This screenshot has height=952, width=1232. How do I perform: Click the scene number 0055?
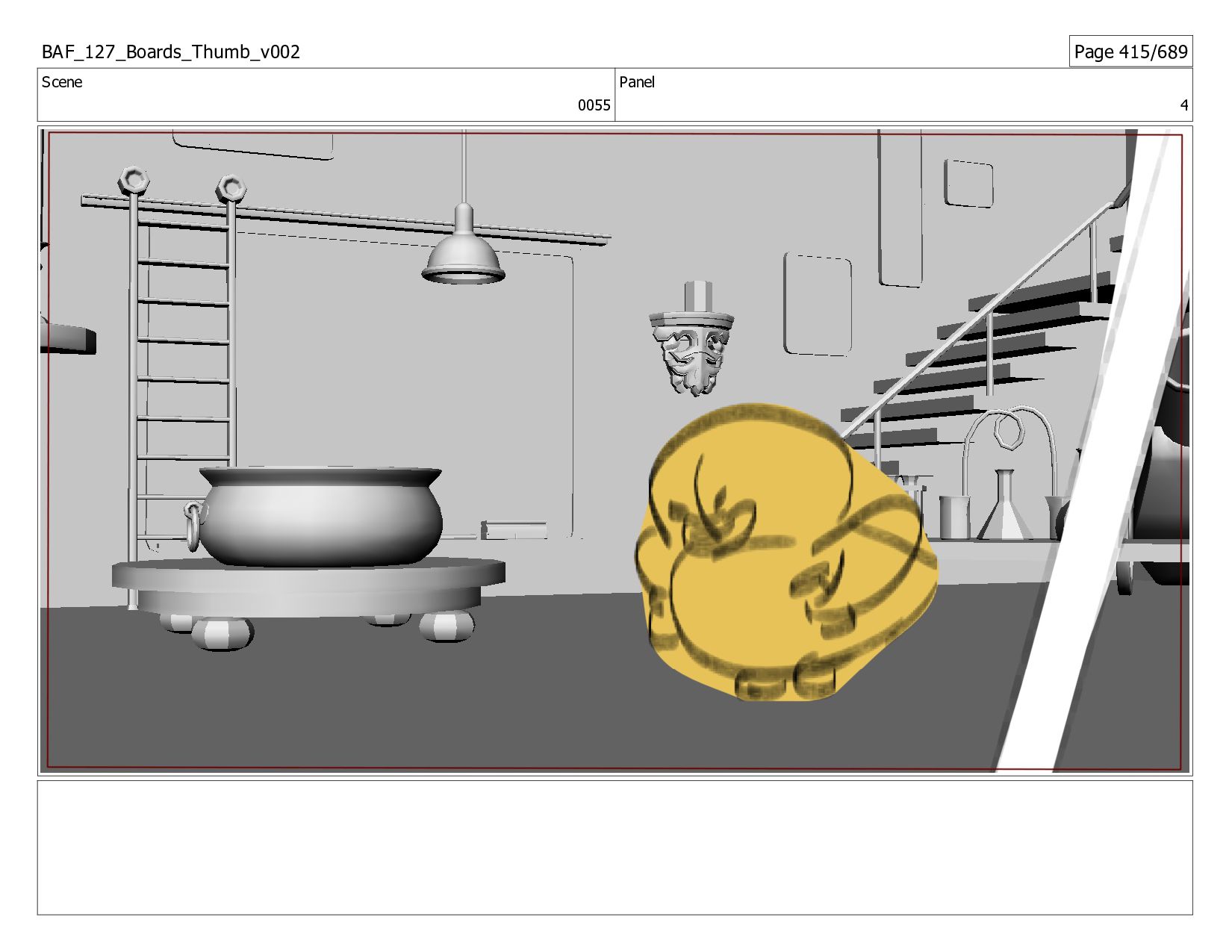(594, 105)
